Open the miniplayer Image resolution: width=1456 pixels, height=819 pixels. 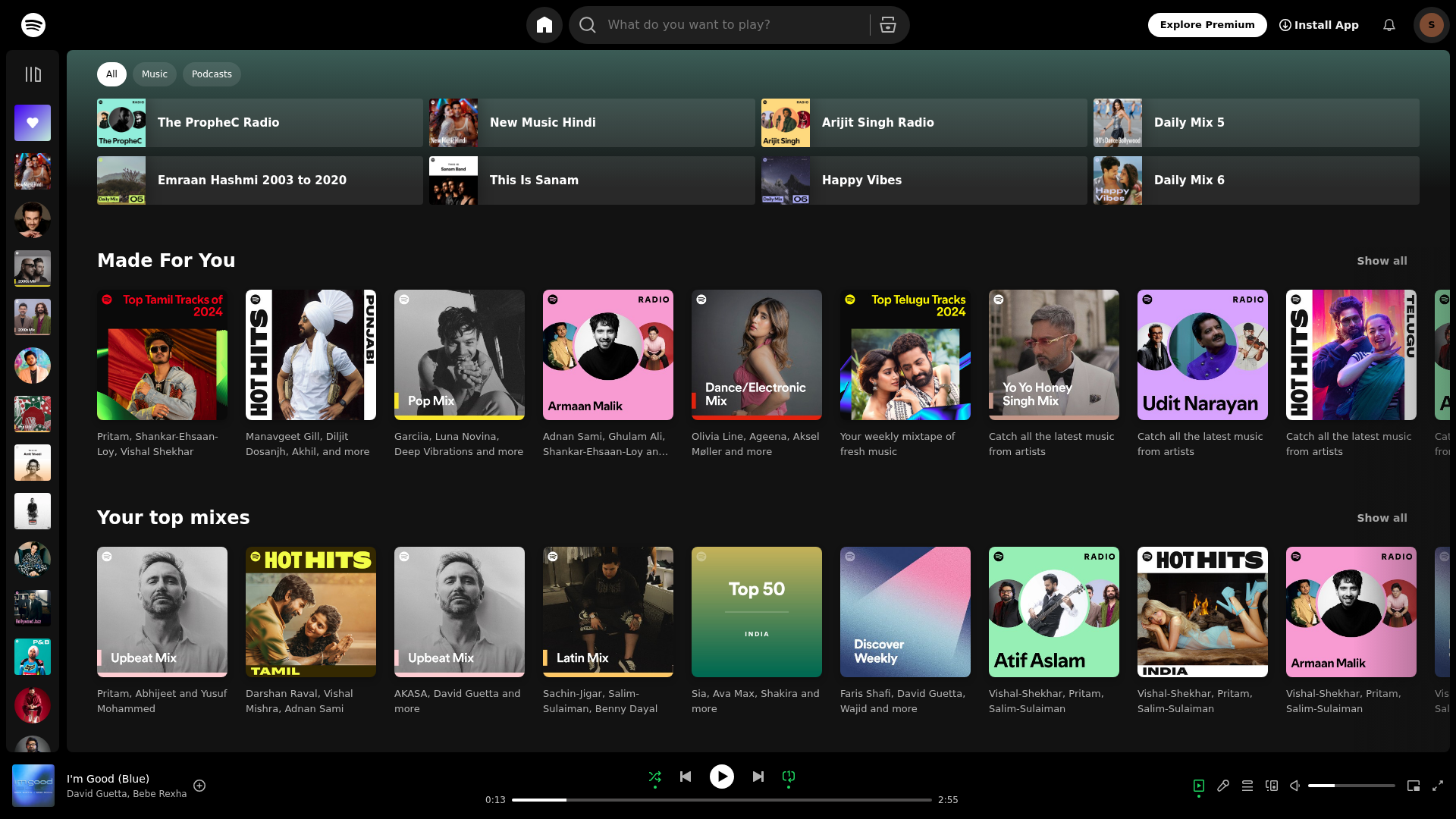(1414, 786)
